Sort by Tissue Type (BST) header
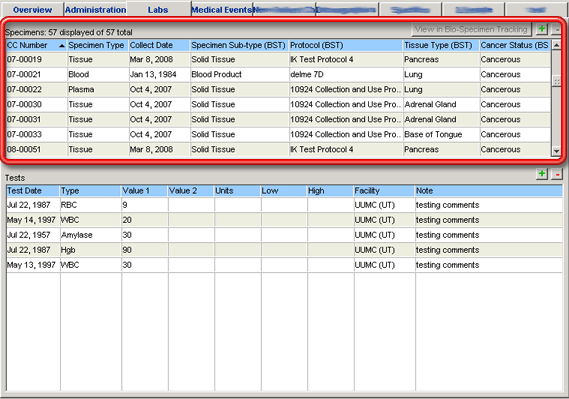The image size is (569, 399). pyautogui.click(x=441, y=45)
